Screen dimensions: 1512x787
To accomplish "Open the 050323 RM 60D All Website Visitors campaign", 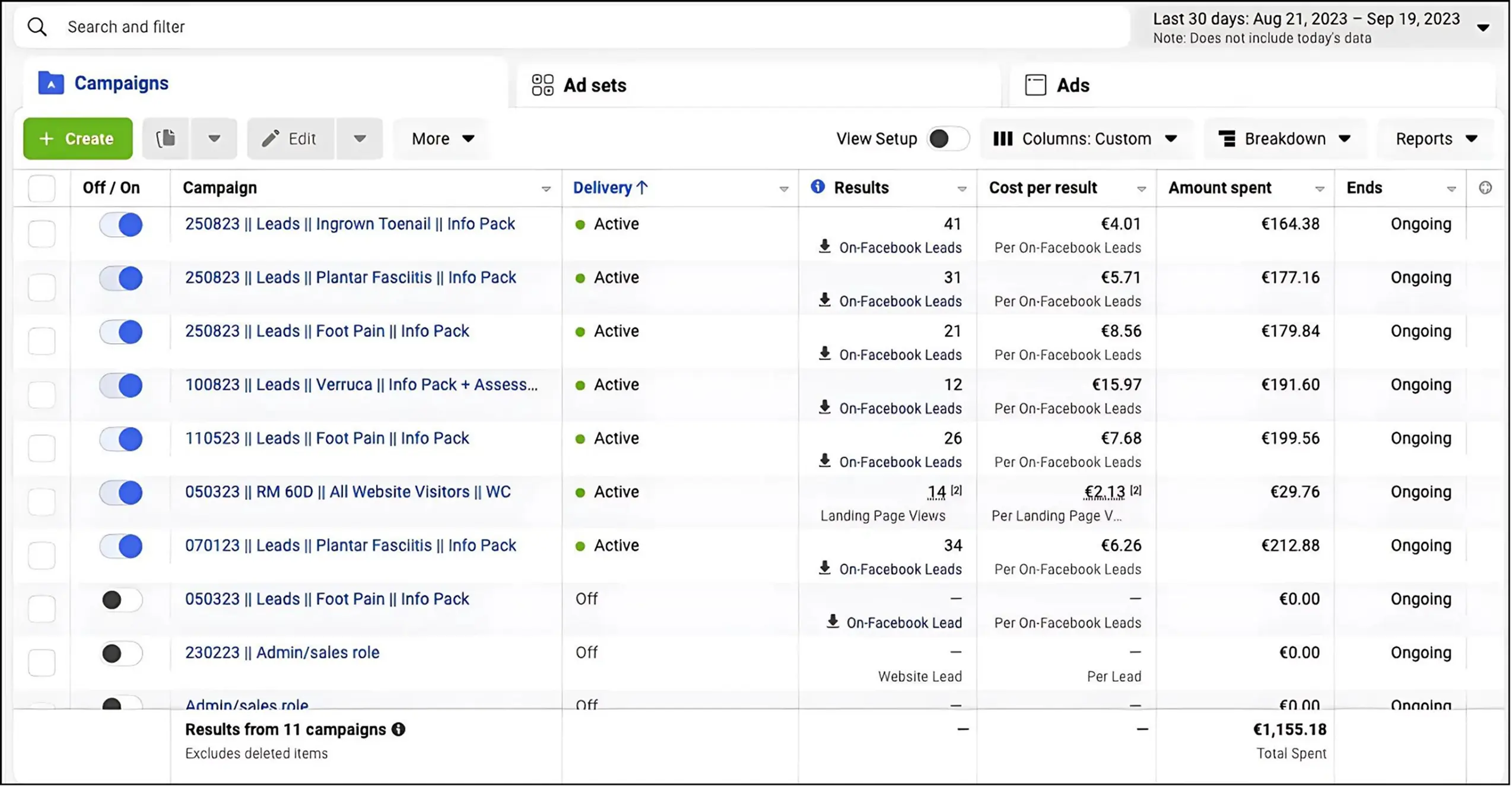I will [x=347, y=491].
